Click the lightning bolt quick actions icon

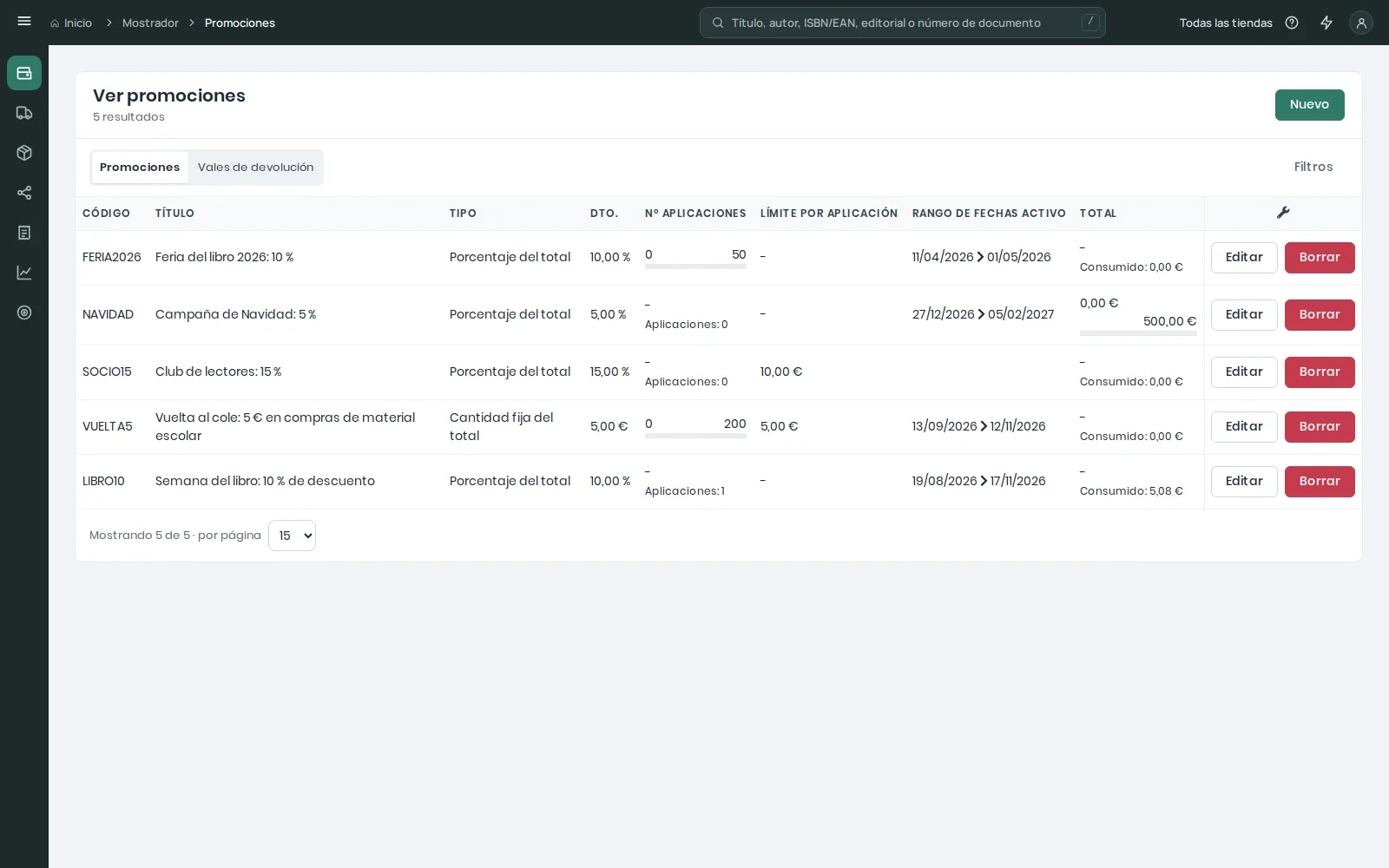click(x=1326, y=23)
